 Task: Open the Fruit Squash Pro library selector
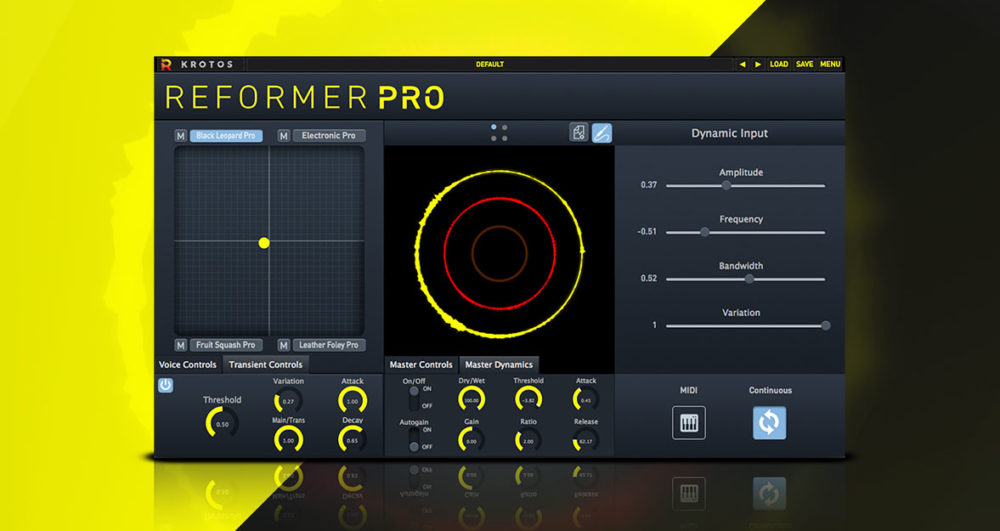click(x=226, y=345)
